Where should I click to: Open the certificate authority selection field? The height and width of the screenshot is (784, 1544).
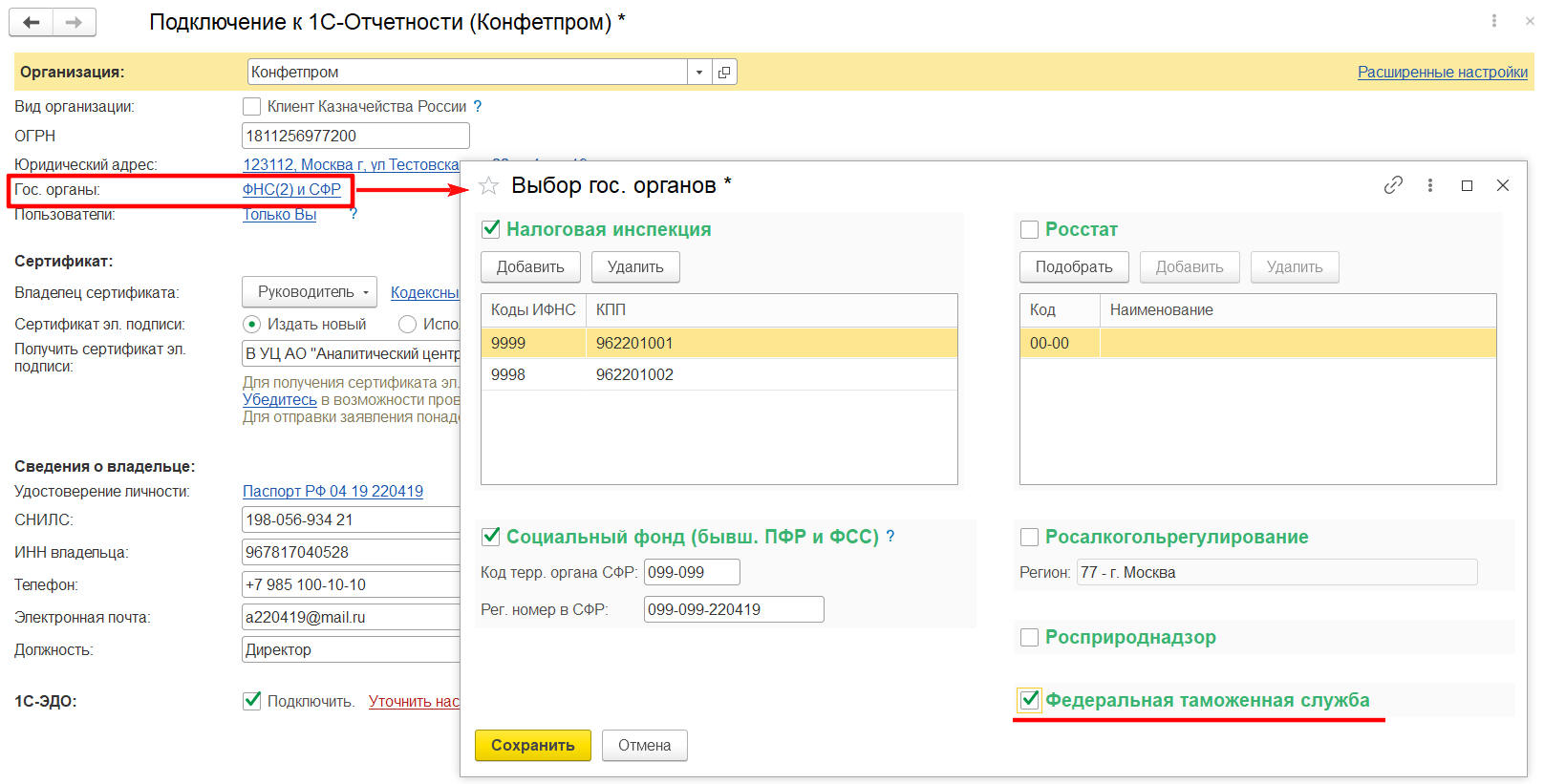click(x=352, y=353)
